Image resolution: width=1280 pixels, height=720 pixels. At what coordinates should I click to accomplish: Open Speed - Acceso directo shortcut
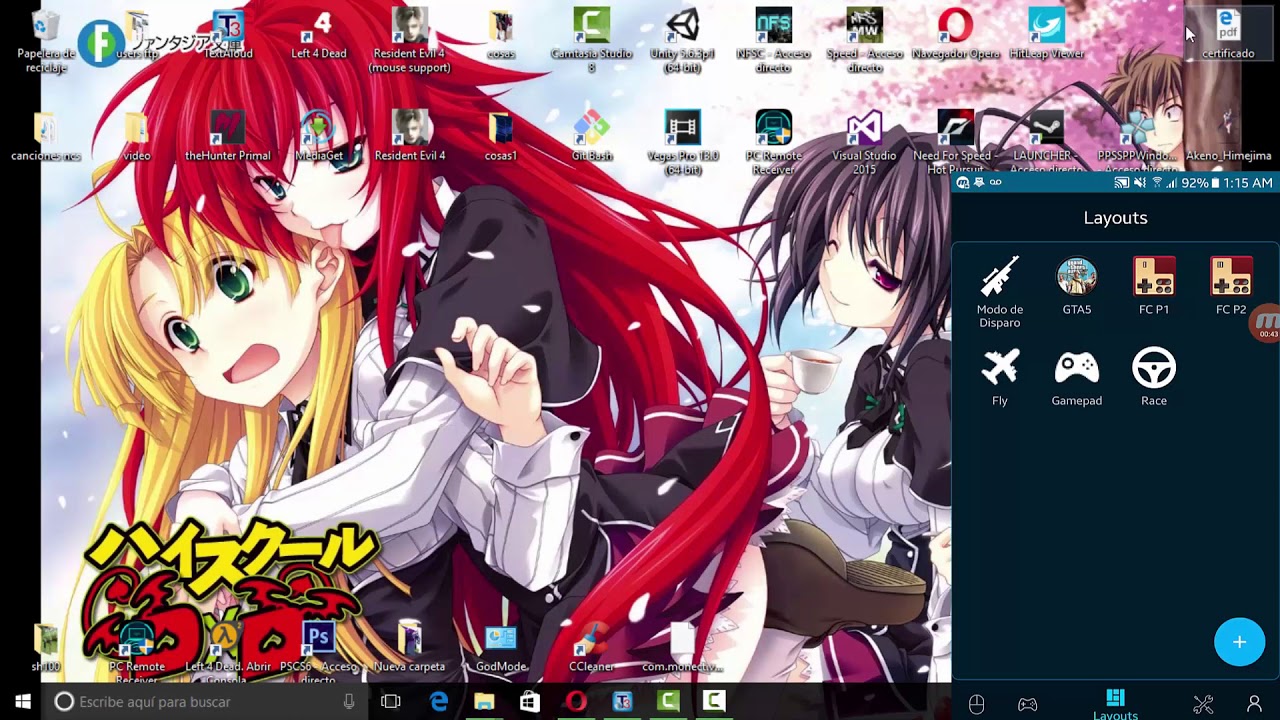[x=865, y=43]
